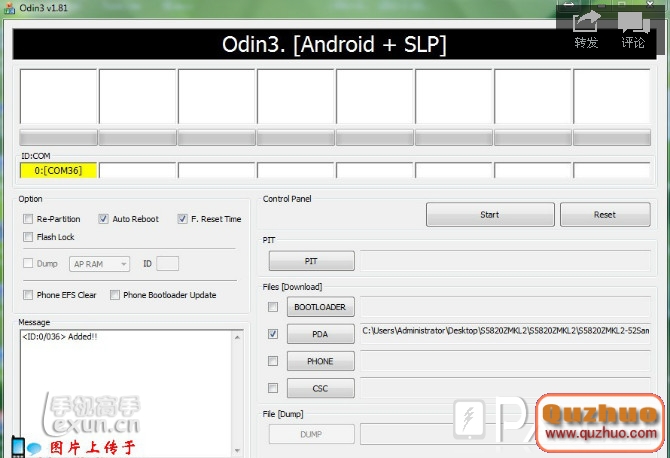Enable Phone EFS Clear
670x458 pixels.
point(28,295)
